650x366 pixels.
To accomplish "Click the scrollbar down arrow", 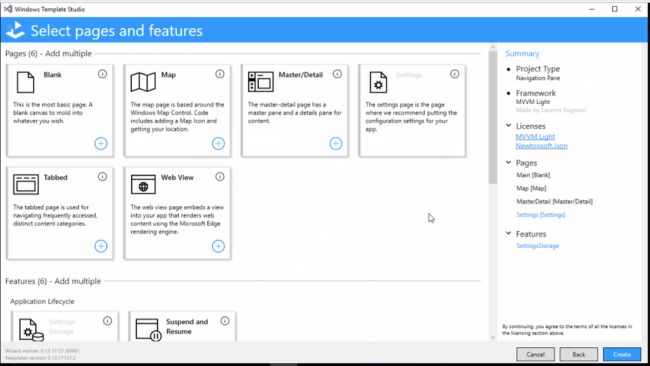I will (x=492, y=337).
